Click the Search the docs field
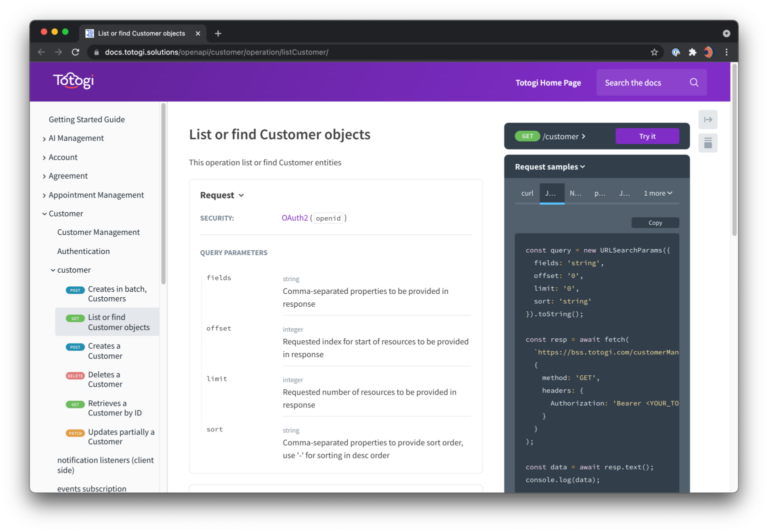The height and width of the screenshot is (532, 768). pyautogui.click(x=642, y=83)
